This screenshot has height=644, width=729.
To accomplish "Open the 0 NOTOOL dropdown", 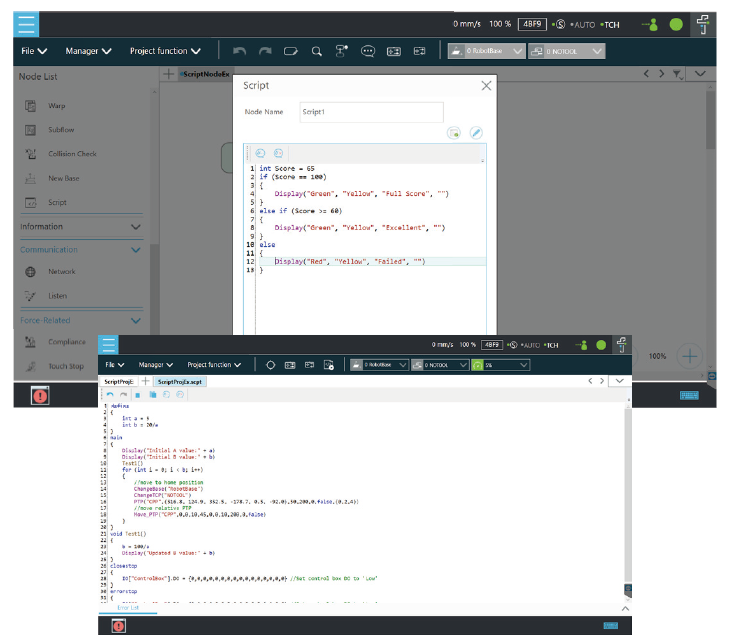I will tap(566, 51).
